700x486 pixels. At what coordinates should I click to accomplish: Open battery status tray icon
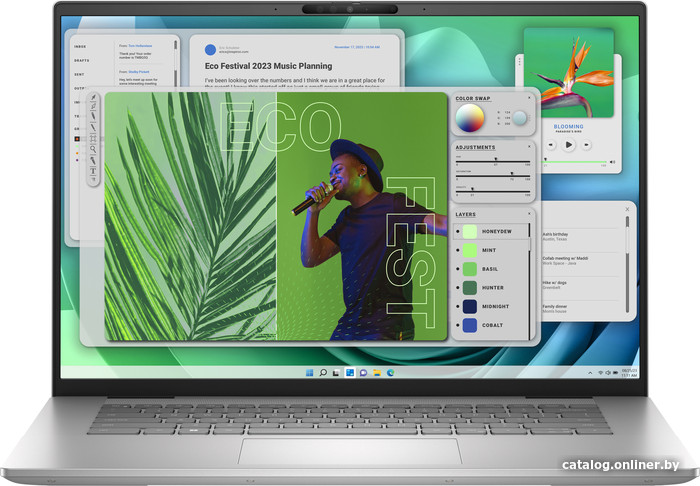pyautogui.click(x=615, y=373)
